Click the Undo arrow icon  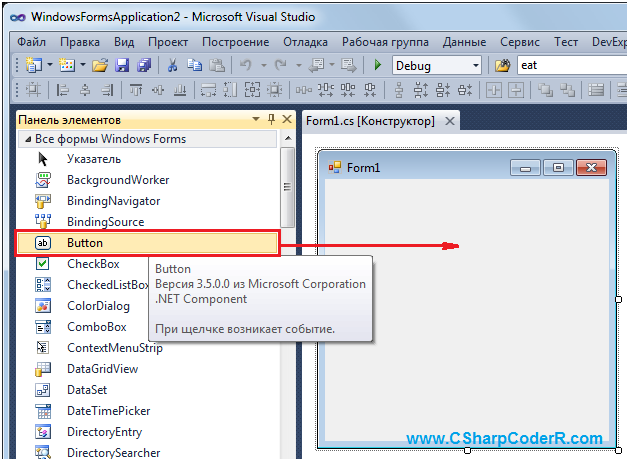click(246, 65)
